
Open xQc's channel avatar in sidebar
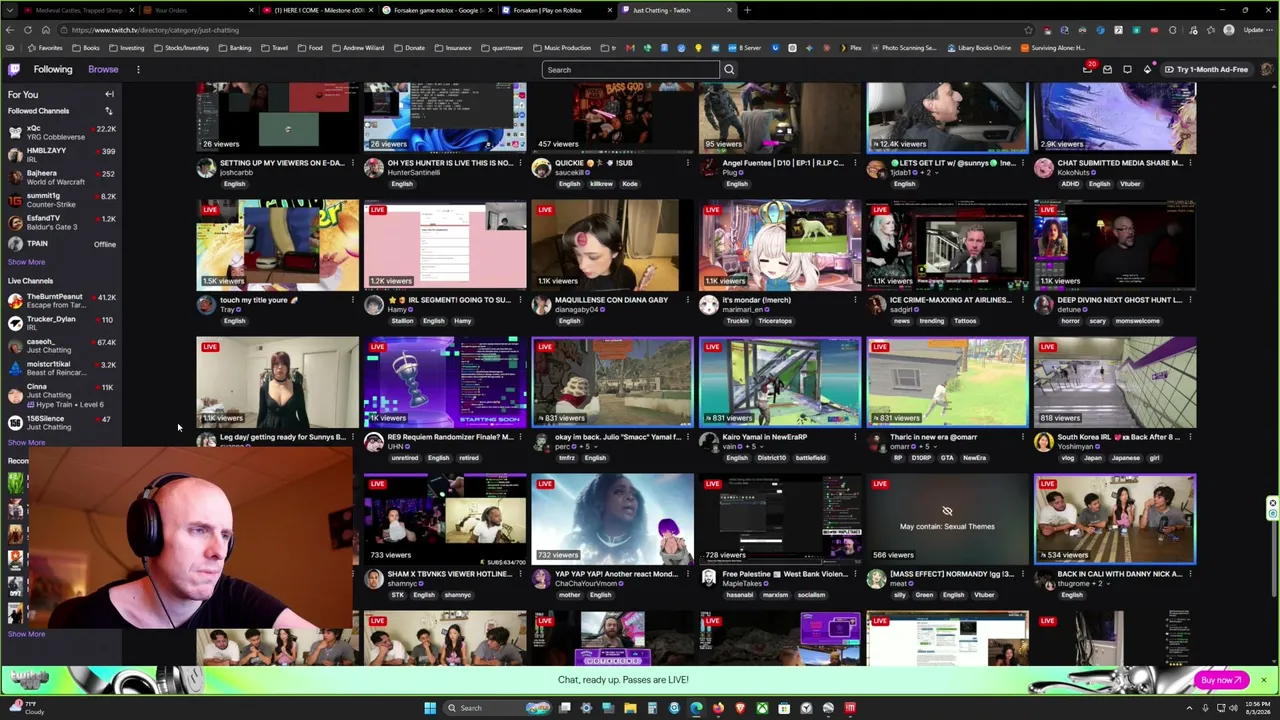point(15,132)
